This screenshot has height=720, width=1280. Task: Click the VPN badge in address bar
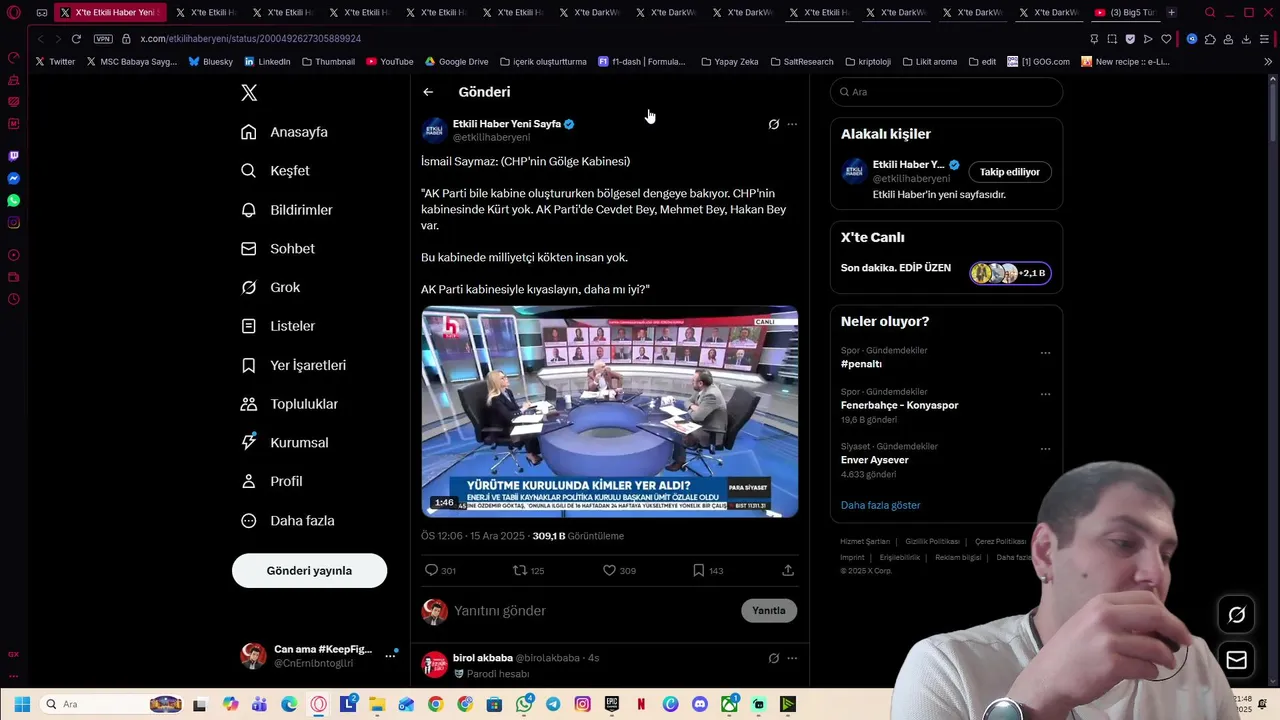pyautogui.click(x=103, y=39)
